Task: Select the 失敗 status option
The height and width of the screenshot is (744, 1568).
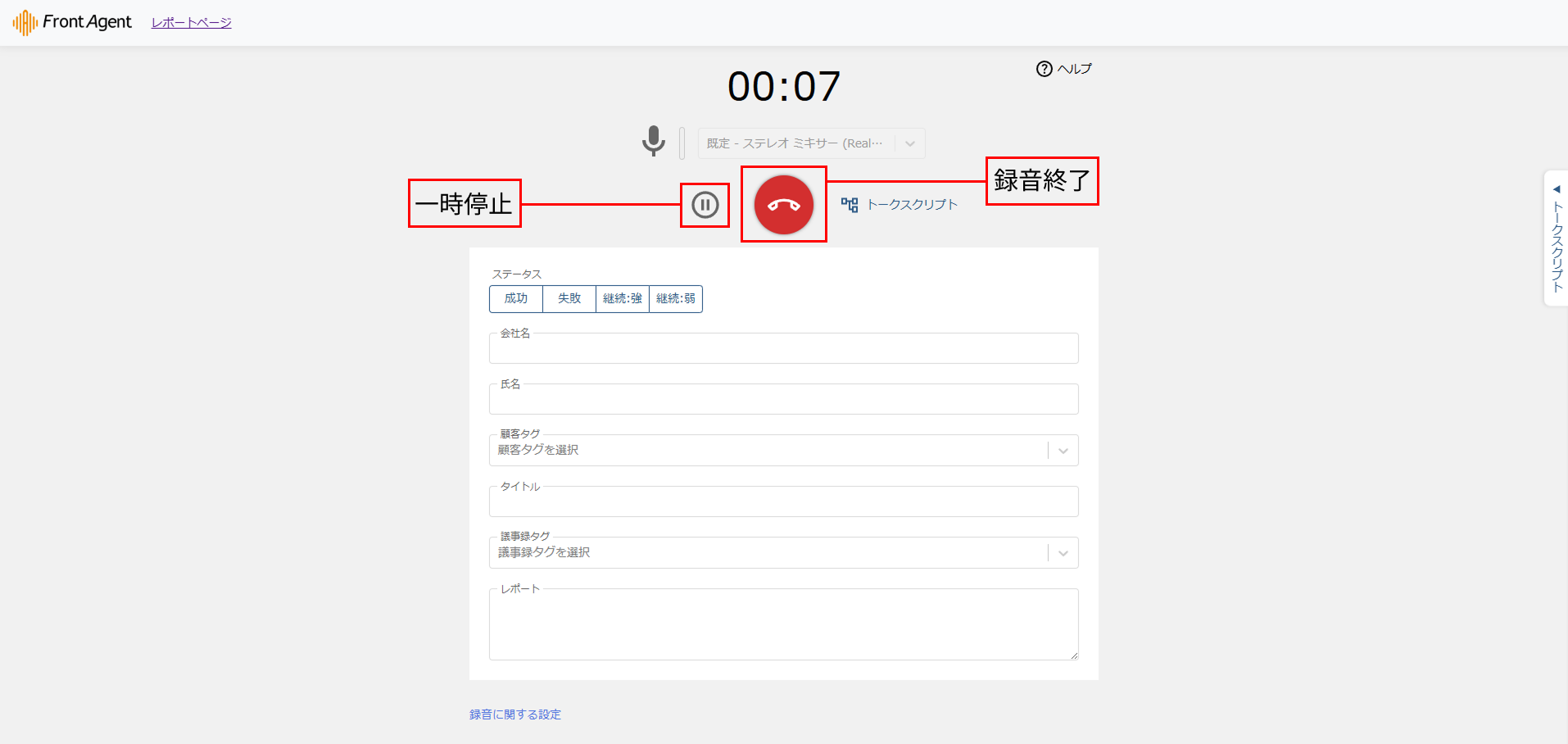Action: click(x=569, y=299)
